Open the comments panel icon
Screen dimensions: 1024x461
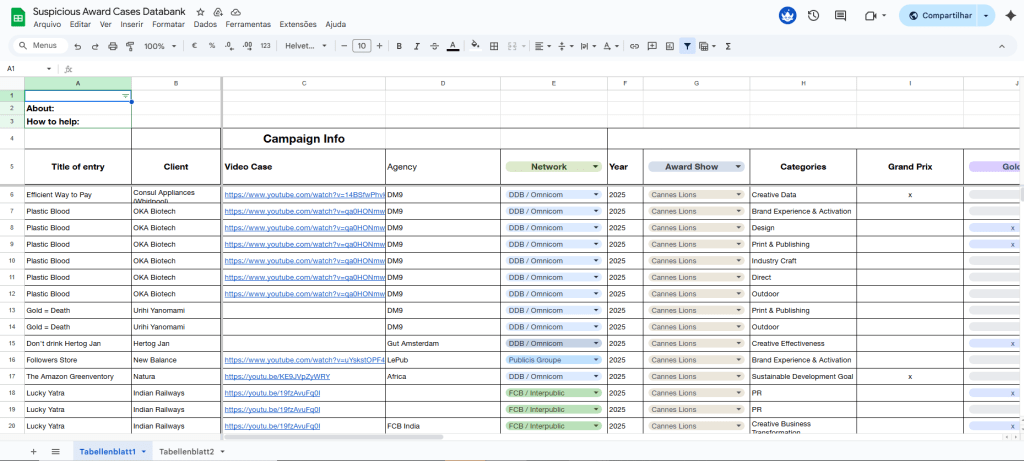click(x=840, y=16)
